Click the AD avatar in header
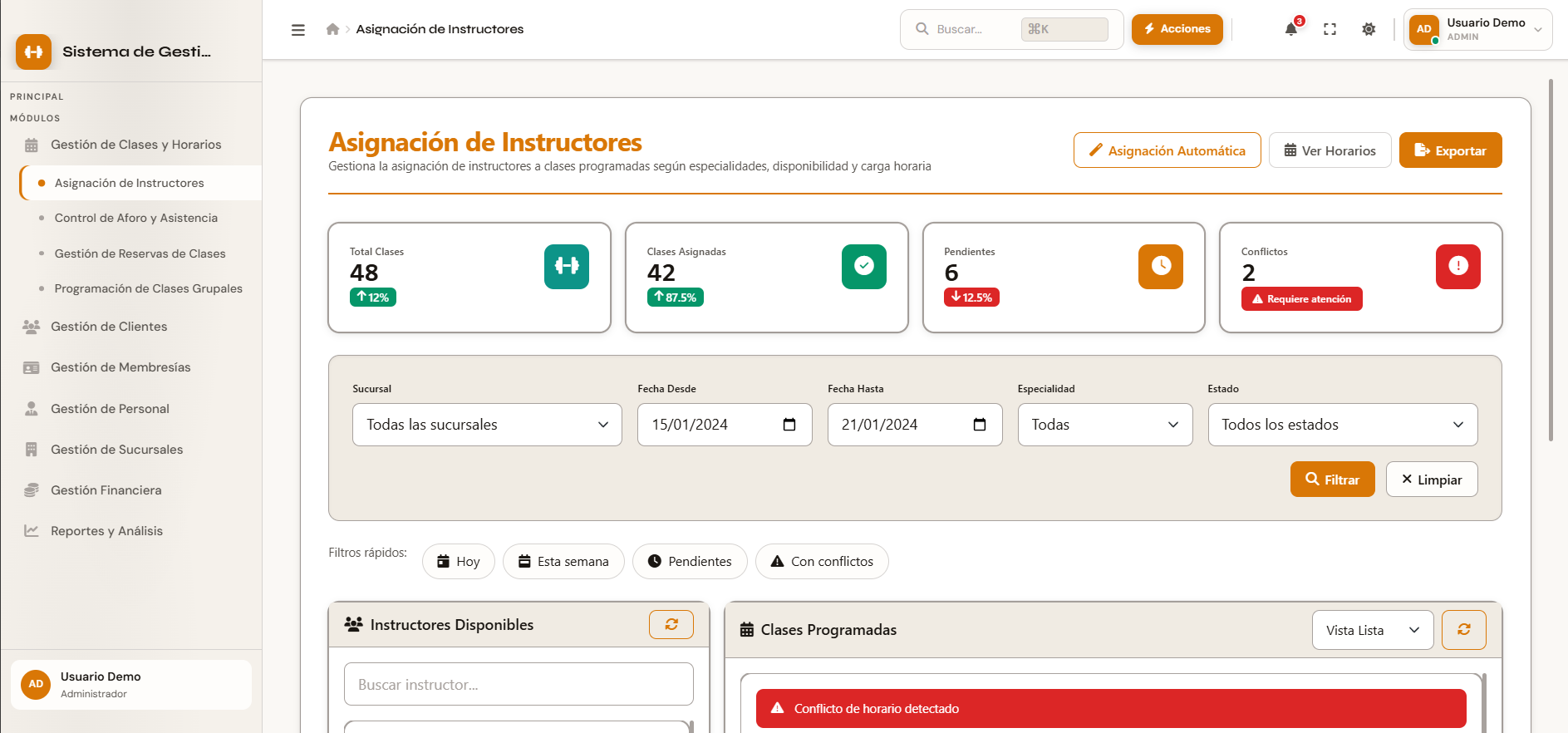 tap(1424, 29)
